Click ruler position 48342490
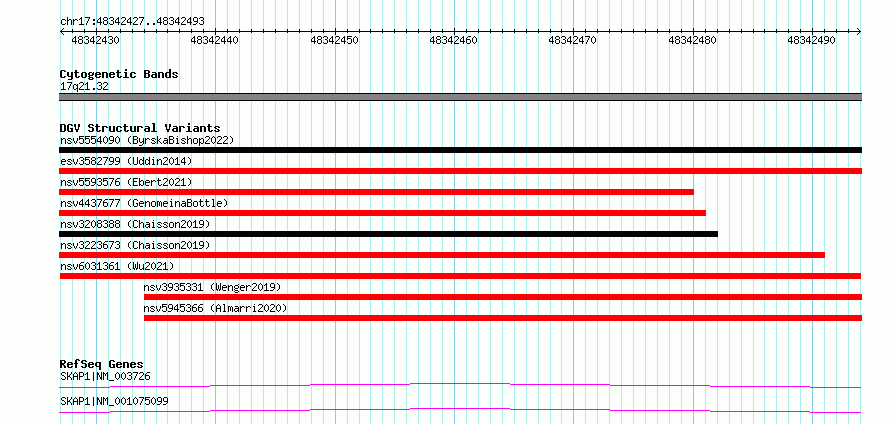 click(x=812, y=40)
